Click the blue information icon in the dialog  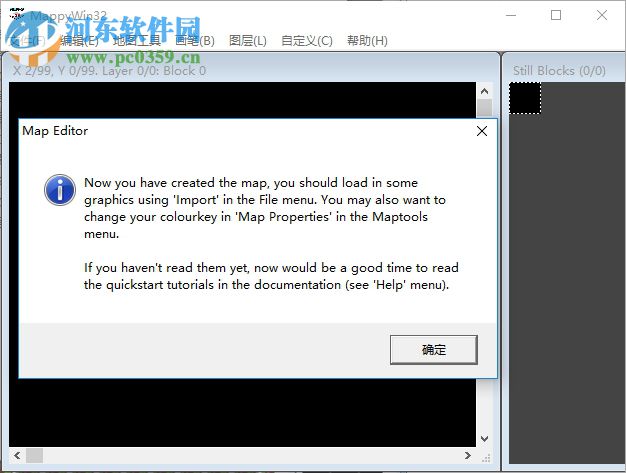[60, 190]
